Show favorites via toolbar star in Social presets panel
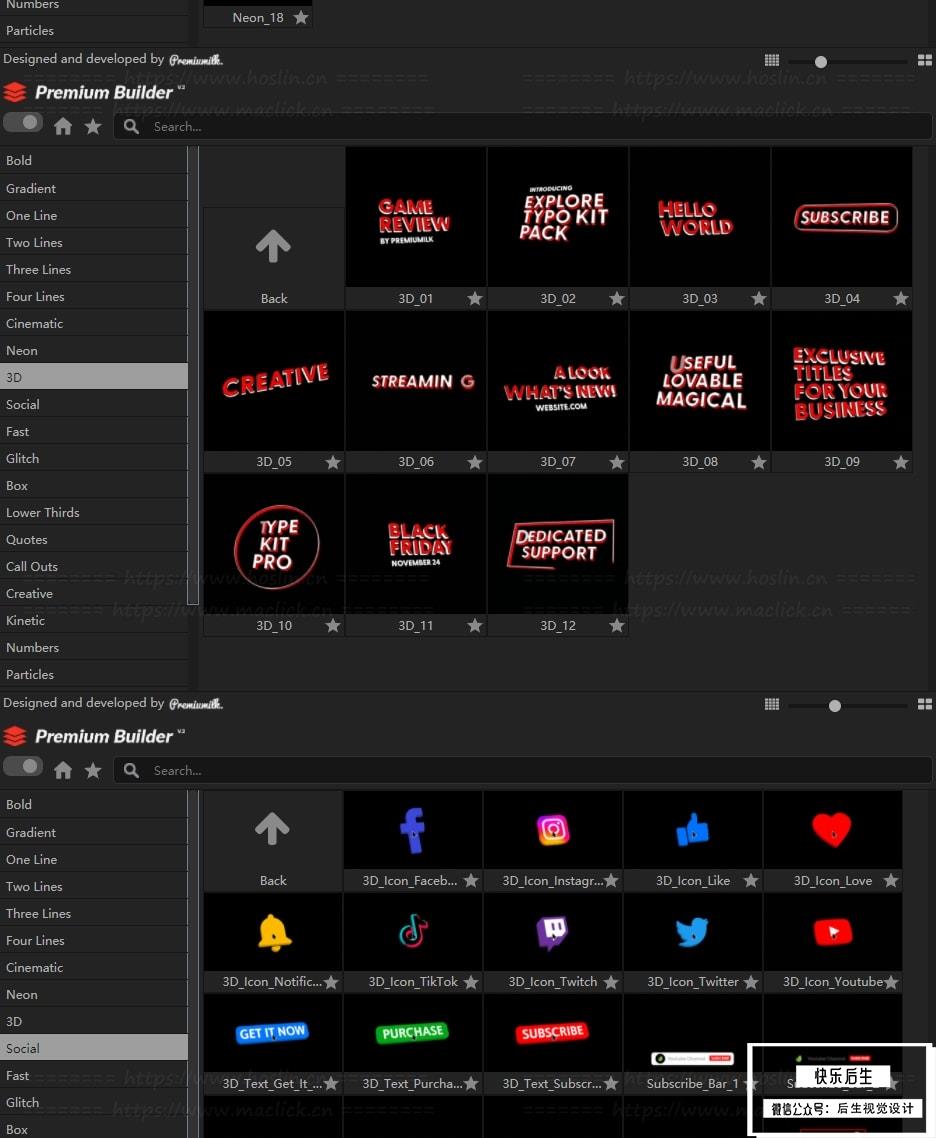 point(93,770)
